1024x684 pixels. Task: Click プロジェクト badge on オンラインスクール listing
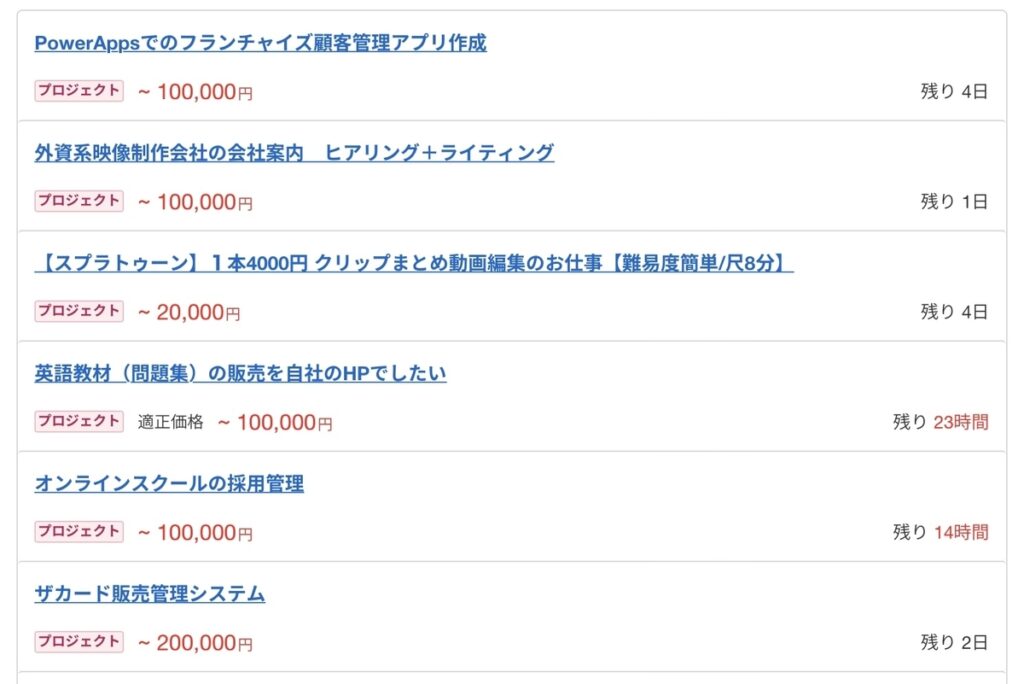pos(79,532)
